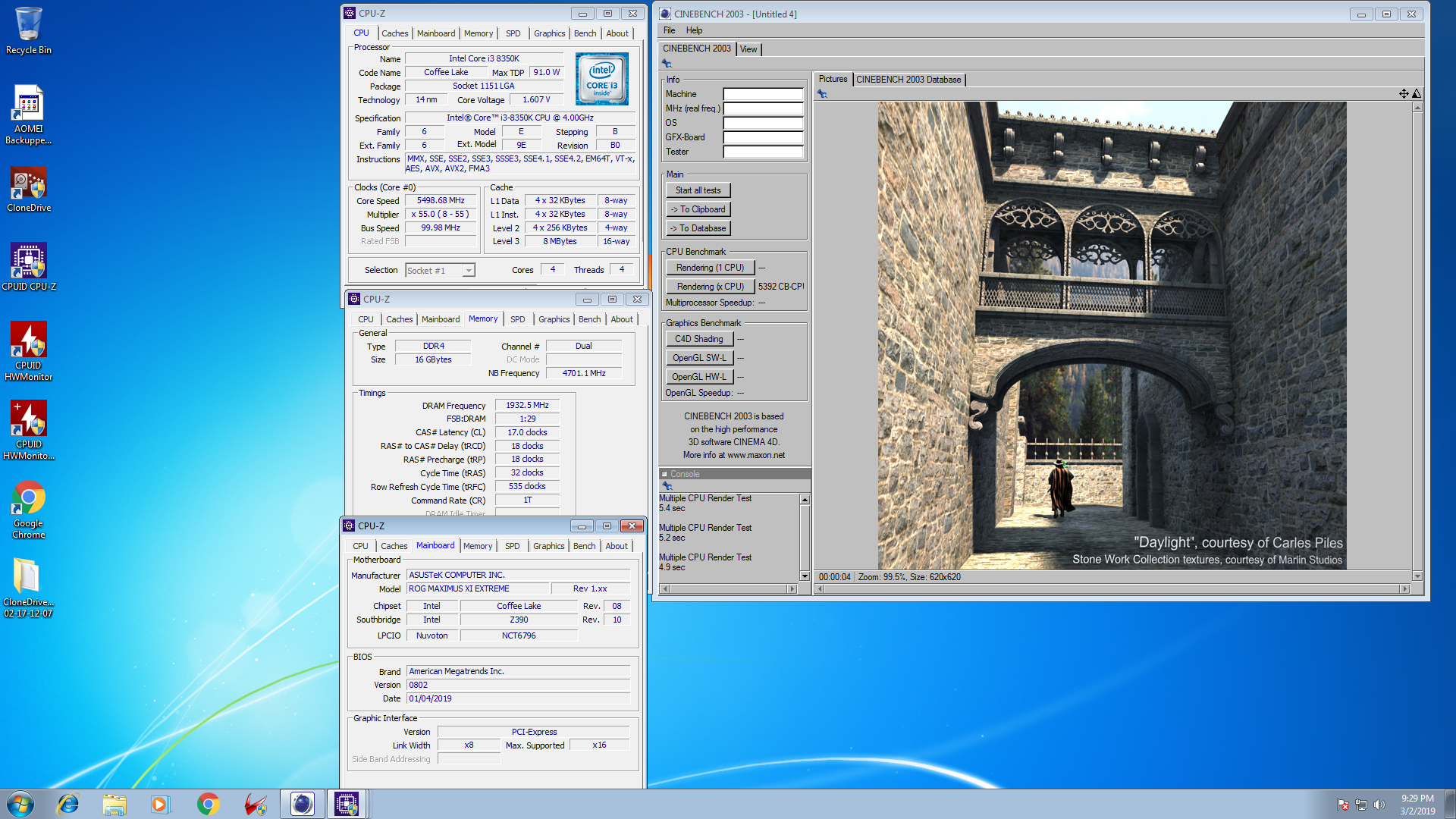Switch to CINEBENCH via its taskbar icon
Screen dimensions: 1456x819
click(x=302, y=804)
